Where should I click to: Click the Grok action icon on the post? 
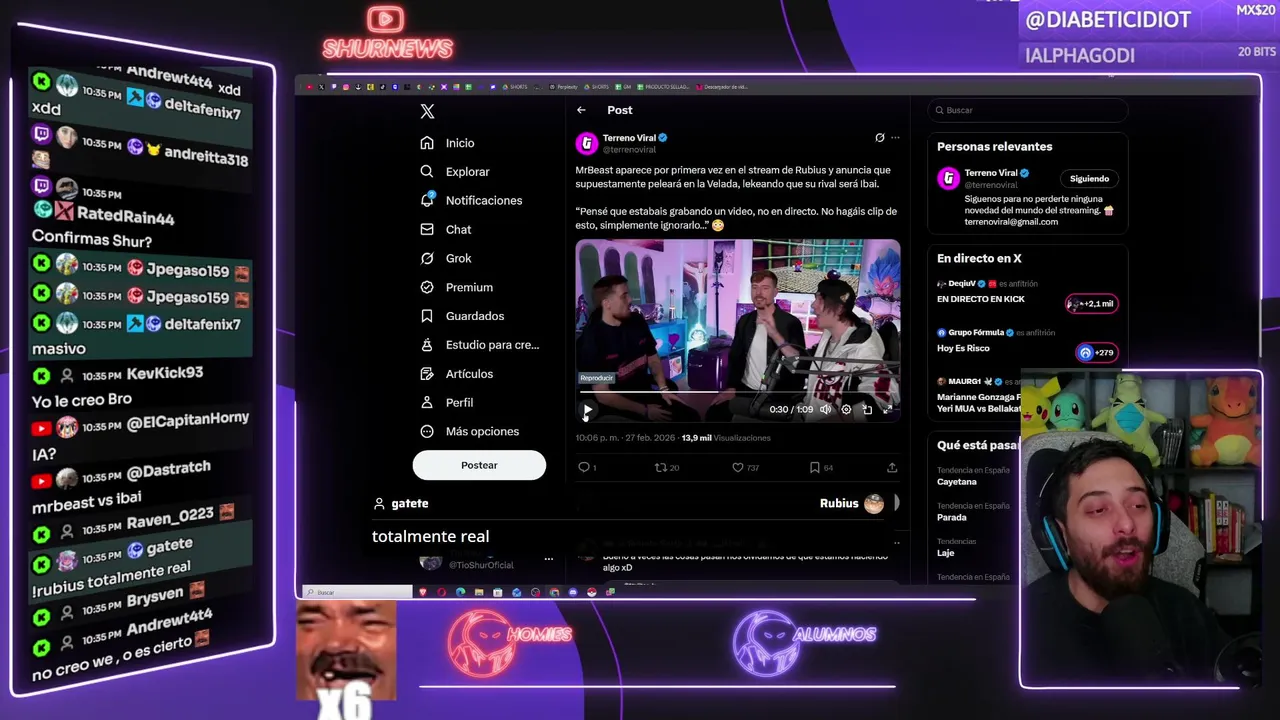(x=879, y=138)
